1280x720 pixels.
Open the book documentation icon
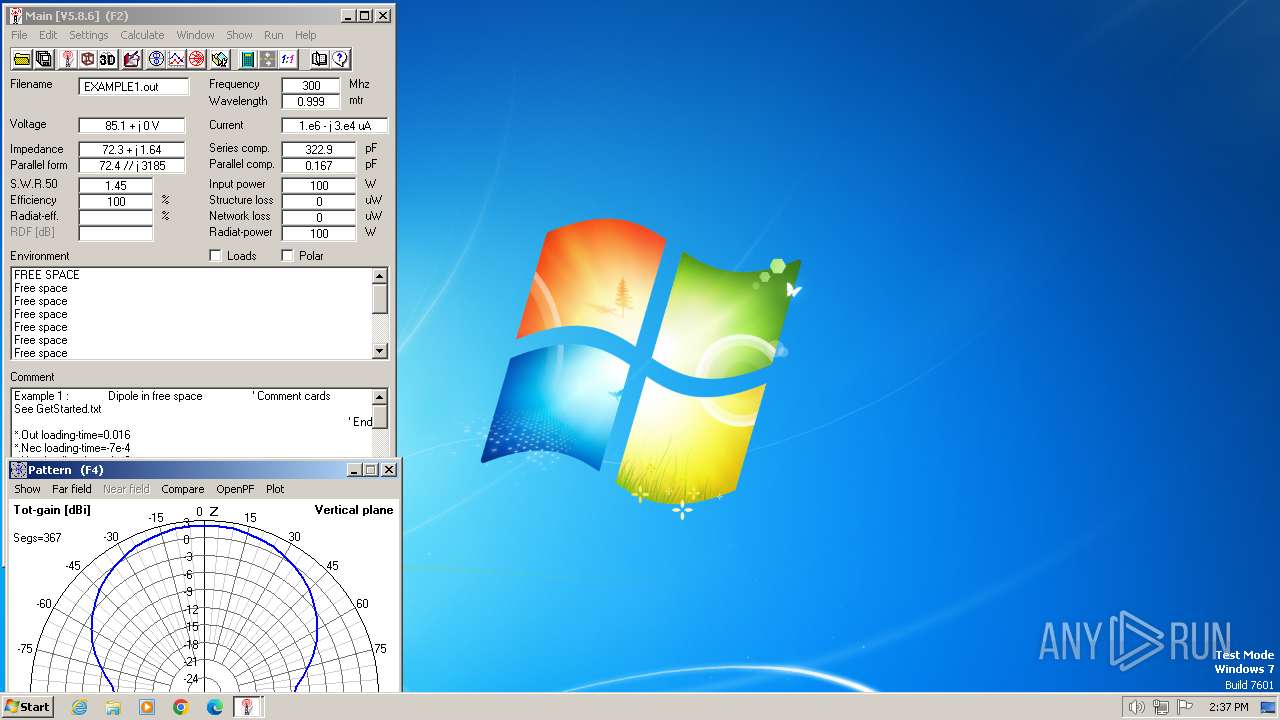coord(319,59)
